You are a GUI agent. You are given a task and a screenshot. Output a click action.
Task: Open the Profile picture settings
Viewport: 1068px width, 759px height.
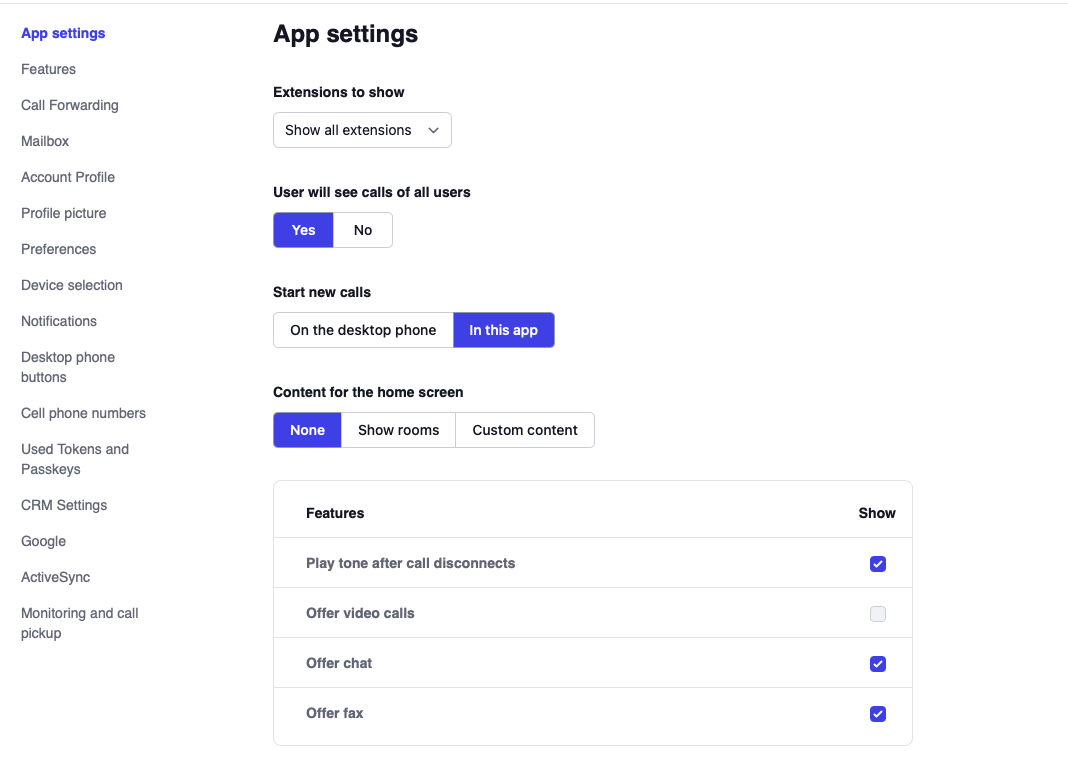63,213
